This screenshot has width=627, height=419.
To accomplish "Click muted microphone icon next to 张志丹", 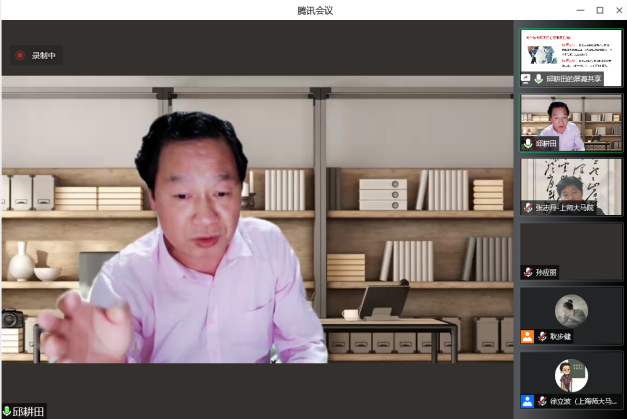I will [528, 208].
